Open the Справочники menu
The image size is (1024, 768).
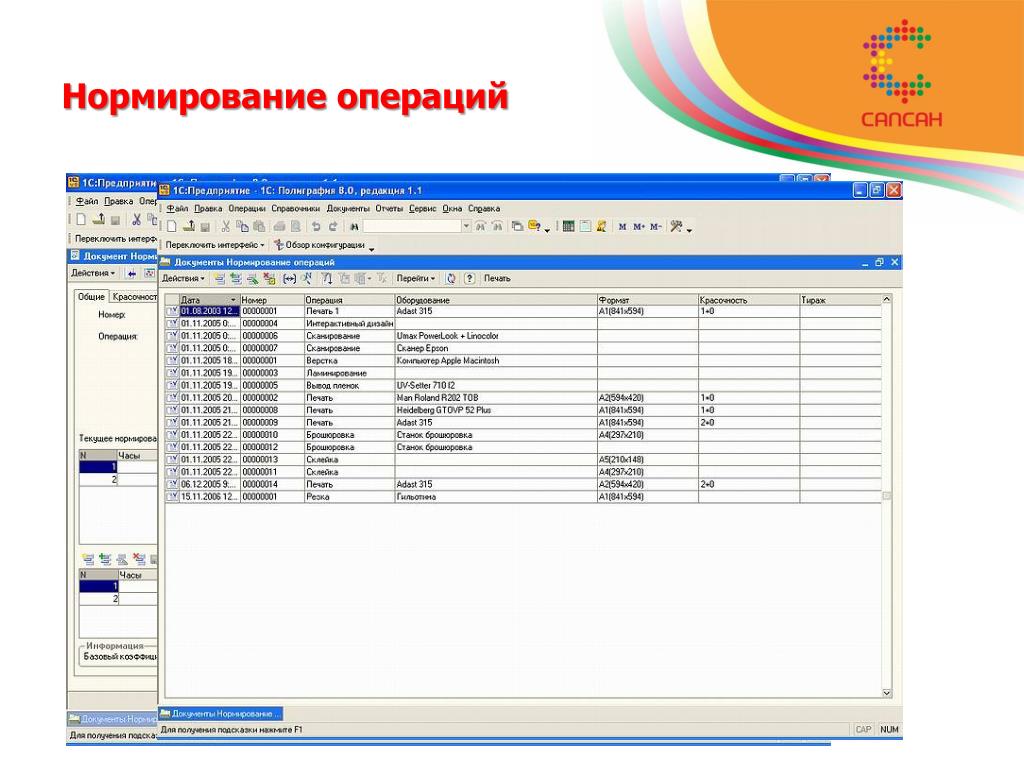click(x=296, y=209)
